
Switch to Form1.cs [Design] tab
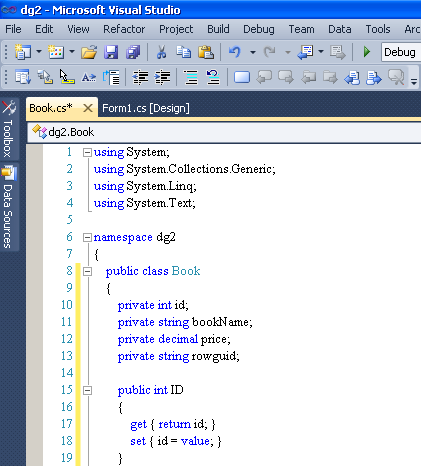point(146,108)
